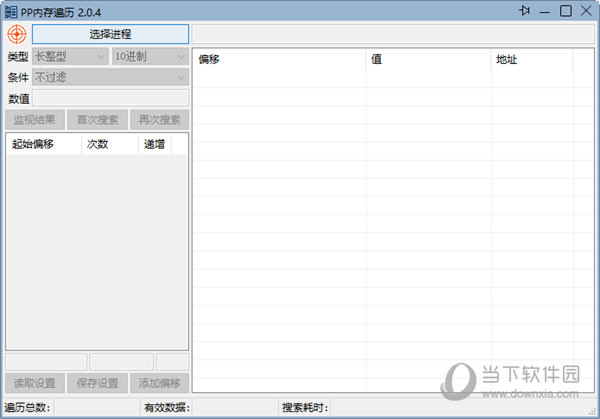600x419 pixels.
Task: Click the 添加偏移 button
Action: click(x=160, y=383)
